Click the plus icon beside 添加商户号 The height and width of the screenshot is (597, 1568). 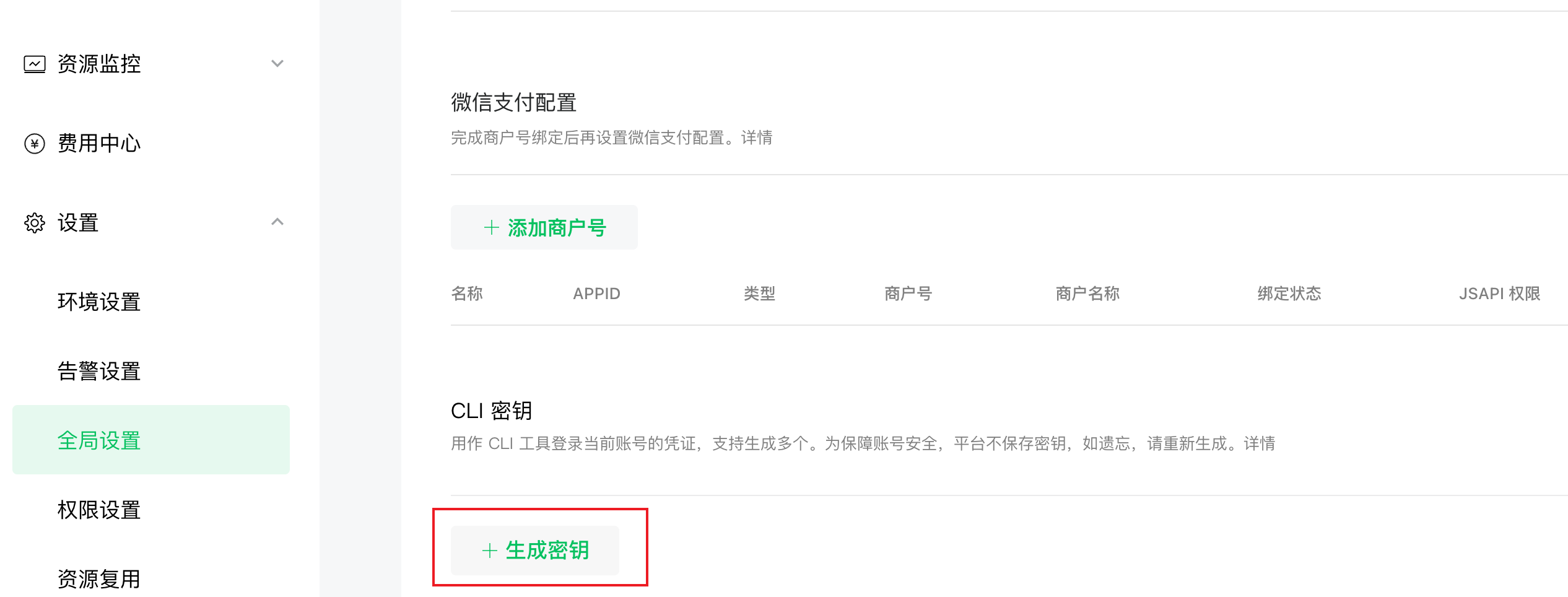[x=491, y=227]
